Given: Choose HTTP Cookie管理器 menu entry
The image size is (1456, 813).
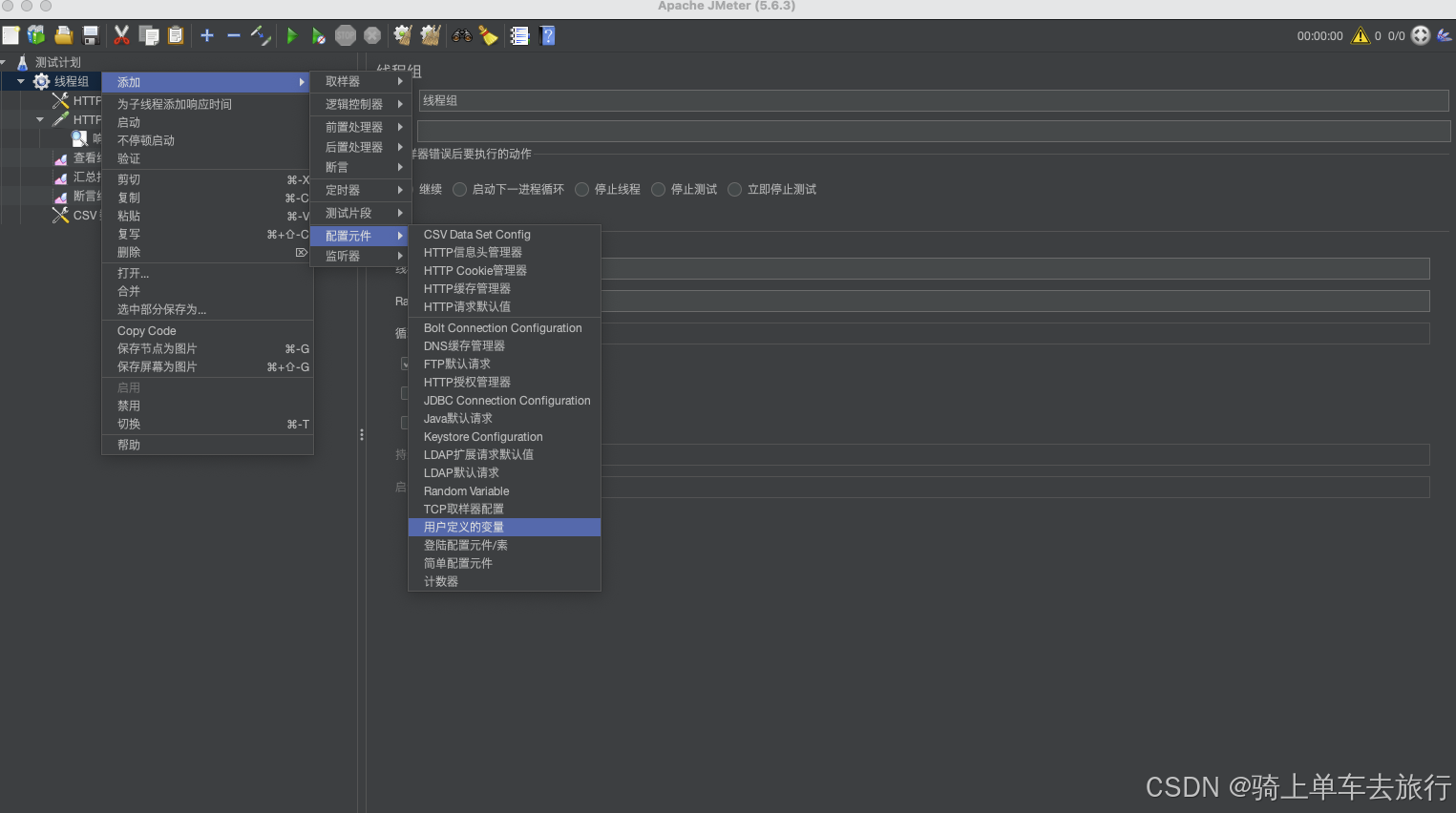Looking at the screenshot, I should pos(505,270).
